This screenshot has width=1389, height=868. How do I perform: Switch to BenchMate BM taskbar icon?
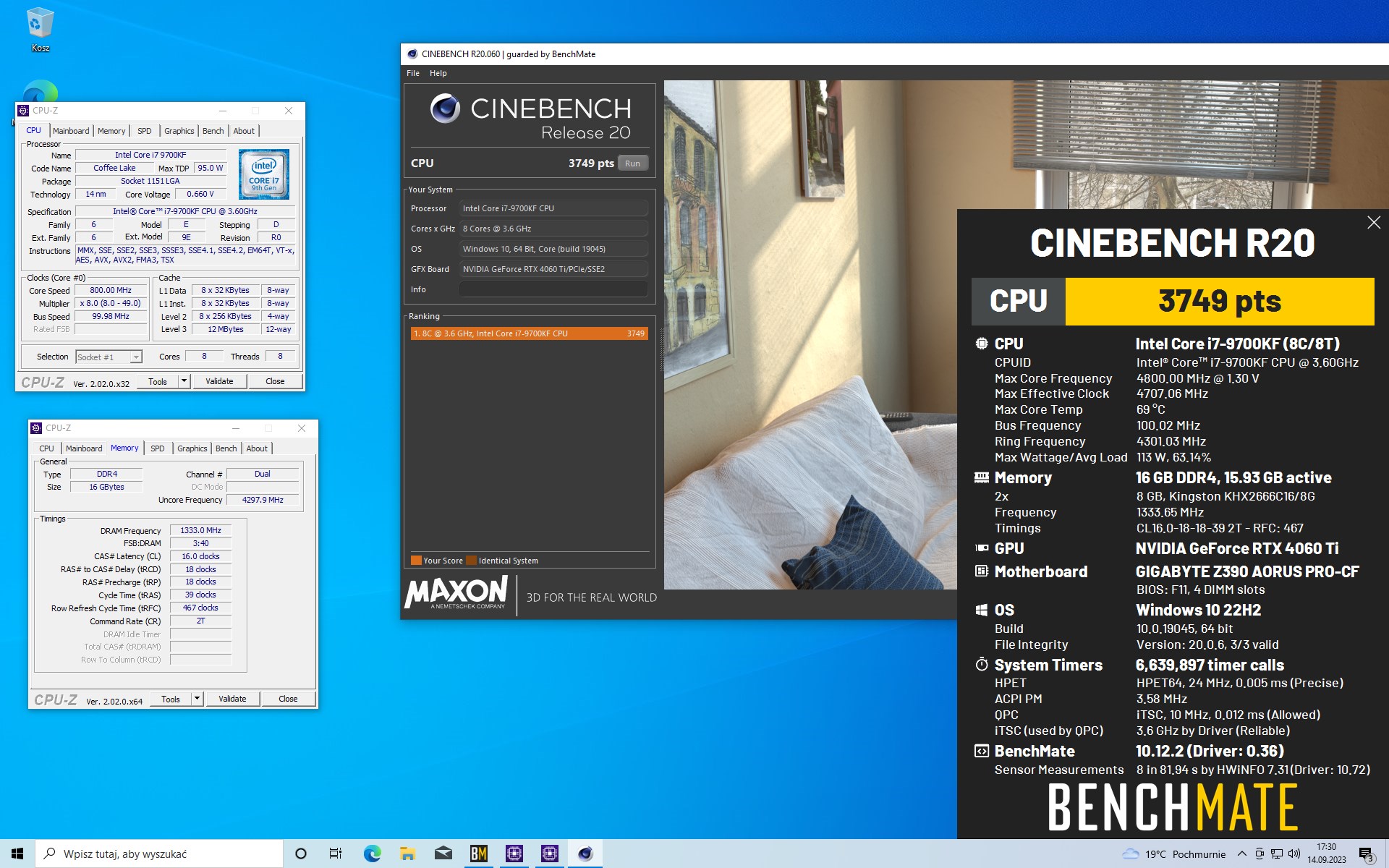[x=478, y=854]
